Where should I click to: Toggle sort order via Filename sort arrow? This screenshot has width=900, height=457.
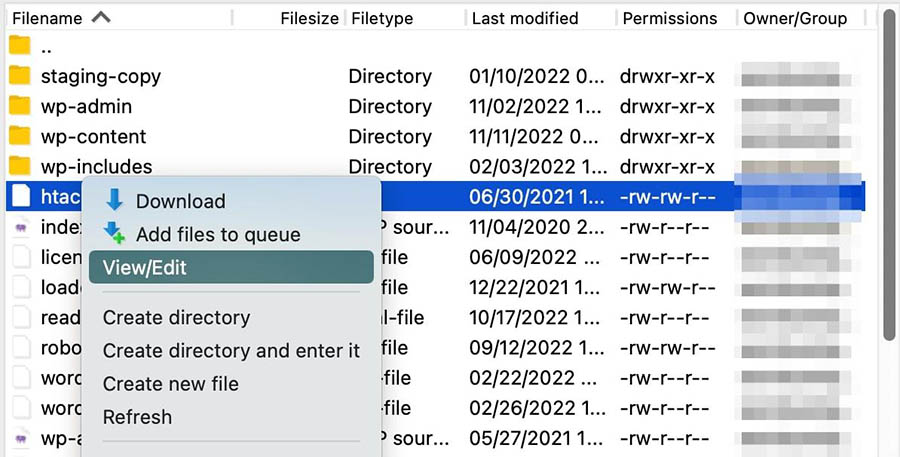[100, 18]
